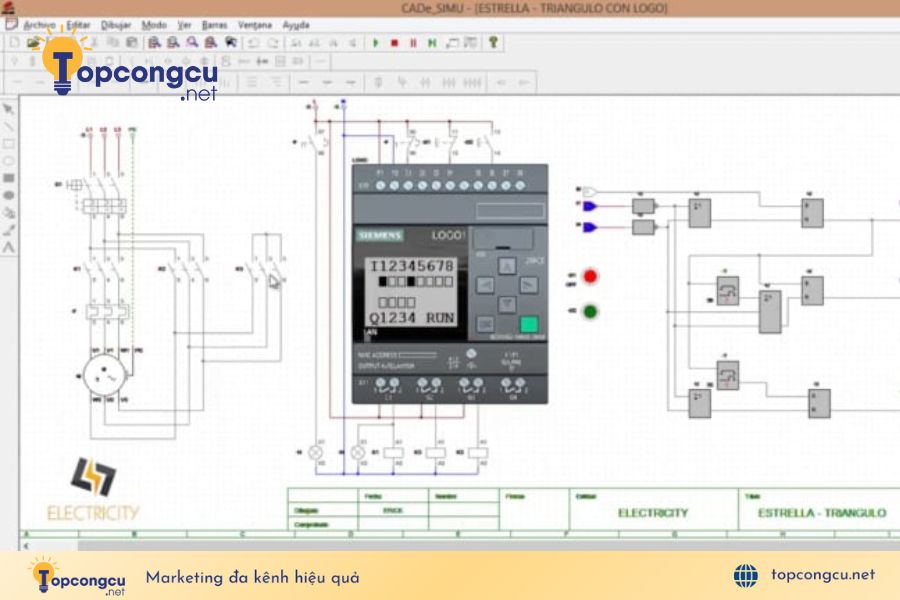Open a file with the folder icon

coord(33,42)
